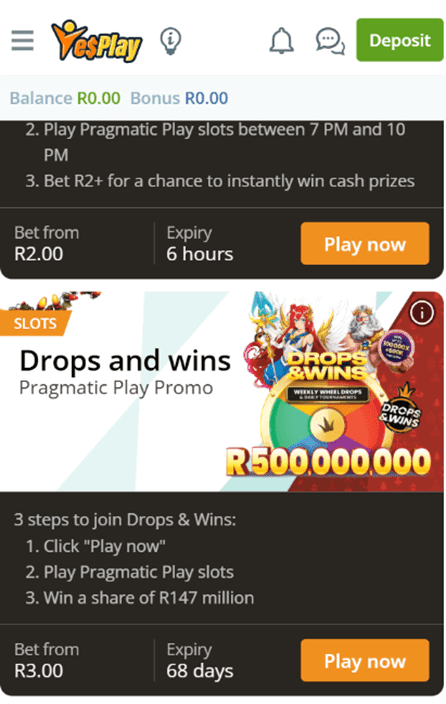446x704 pixels.
Task: Open the hamburger navigation menu
Action: pos(22,40)
